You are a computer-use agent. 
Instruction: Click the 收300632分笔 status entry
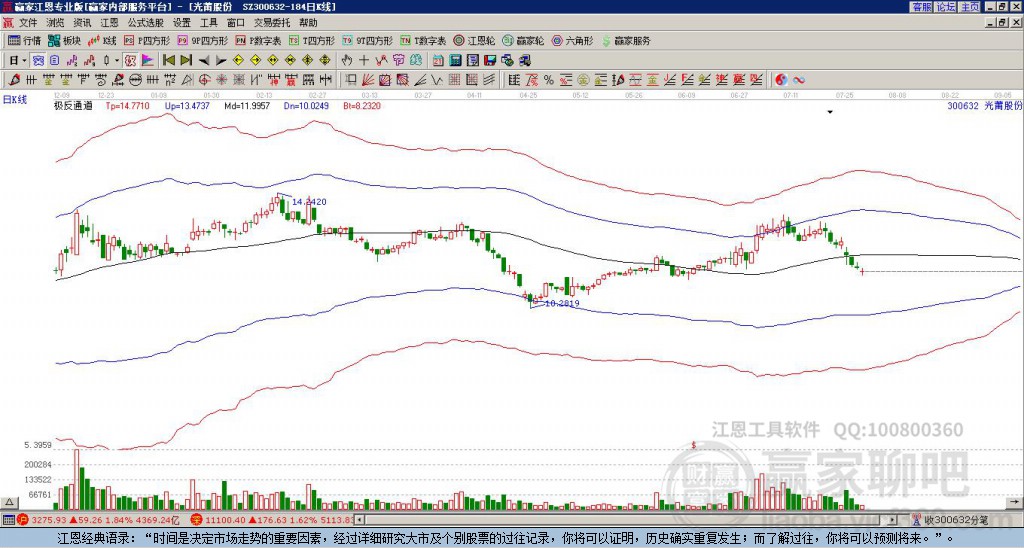[x=950, y=520]
